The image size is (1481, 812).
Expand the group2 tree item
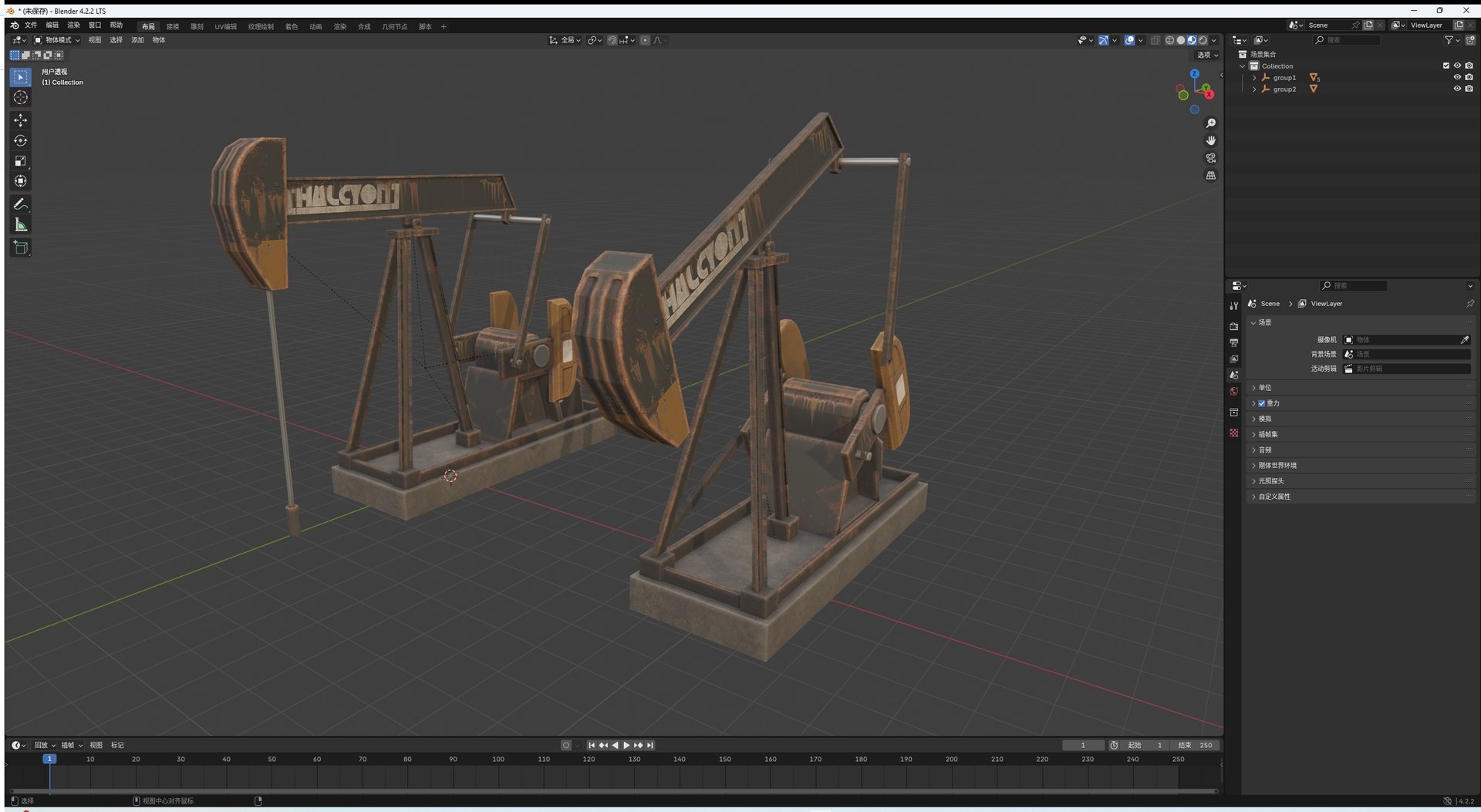(1254, 89)
